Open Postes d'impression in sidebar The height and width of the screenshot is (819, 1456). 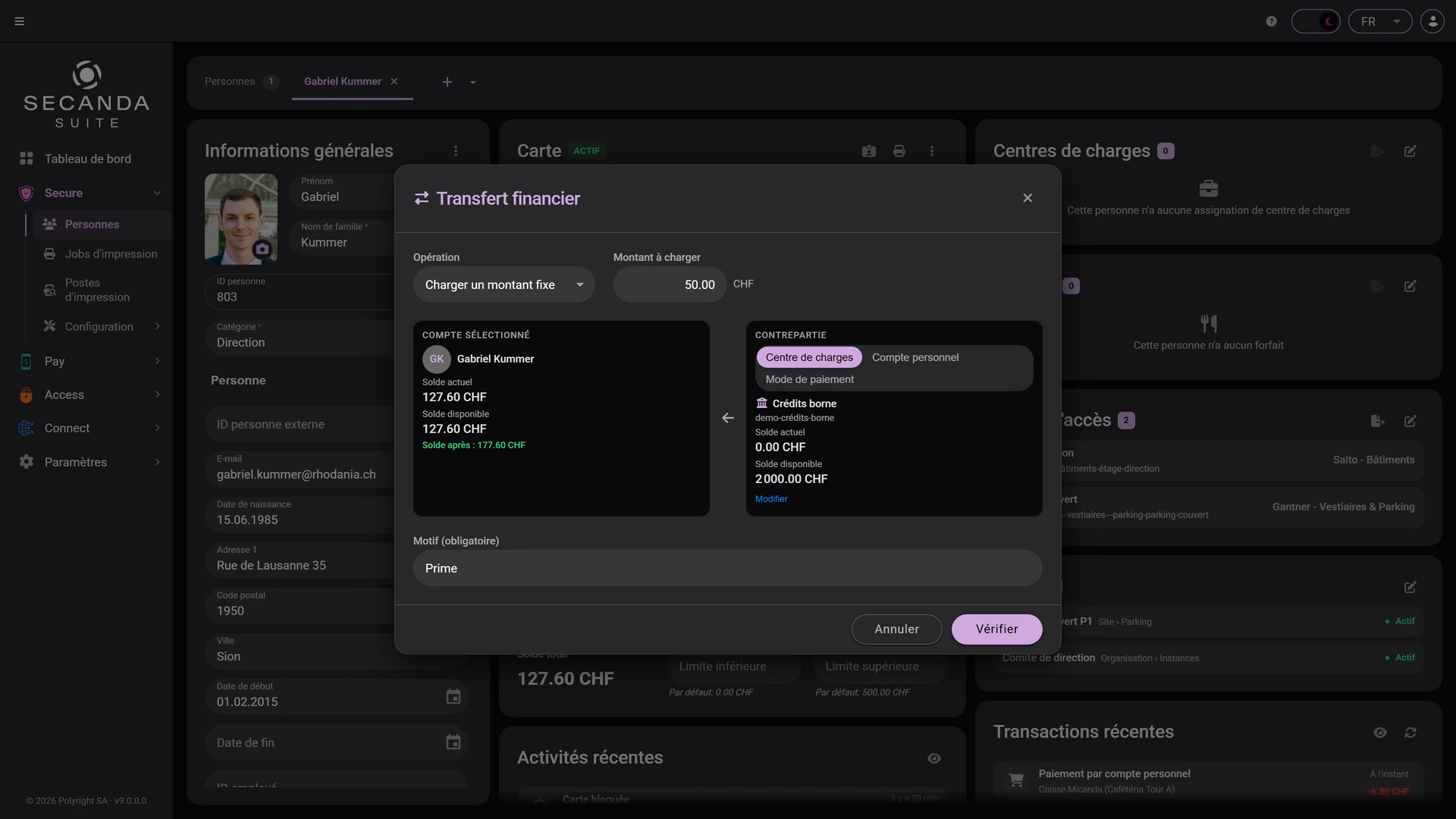pos(102,290)
